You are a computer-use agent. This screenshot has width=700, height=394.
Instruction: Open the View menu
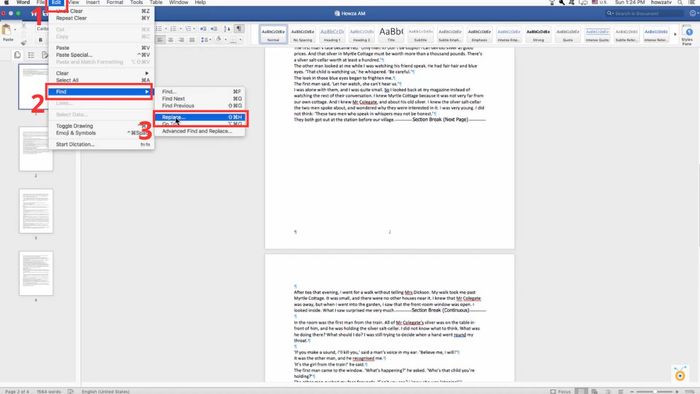(x=74, y=3)
